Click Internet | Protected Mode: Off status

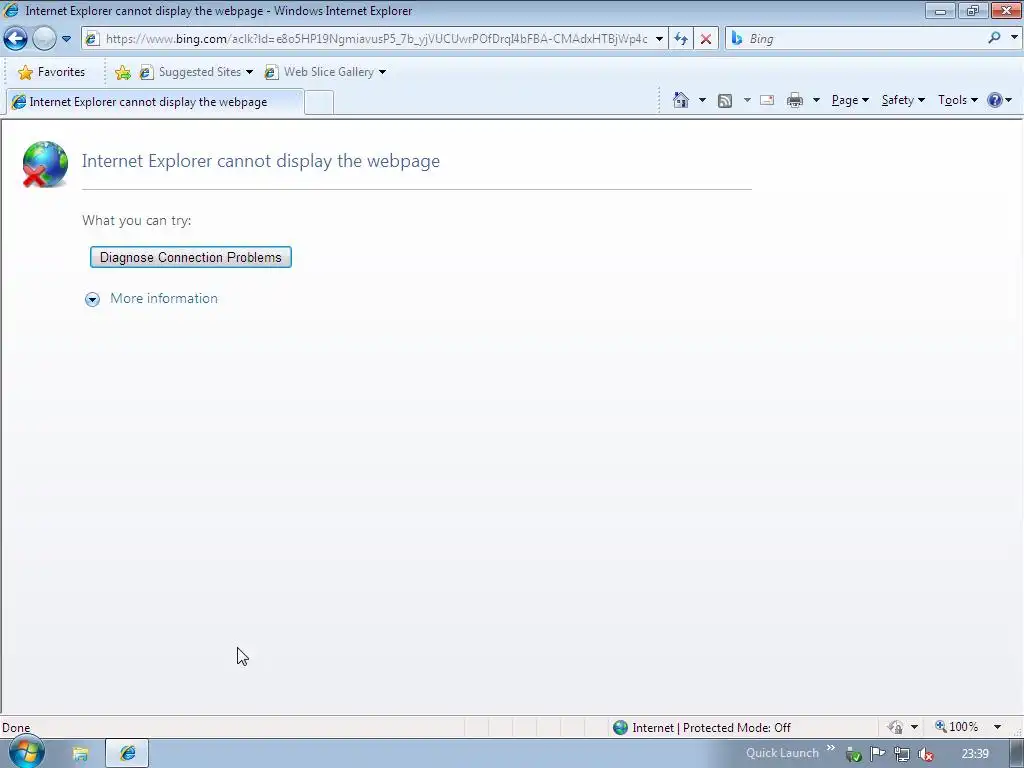(x=711, y=728)
